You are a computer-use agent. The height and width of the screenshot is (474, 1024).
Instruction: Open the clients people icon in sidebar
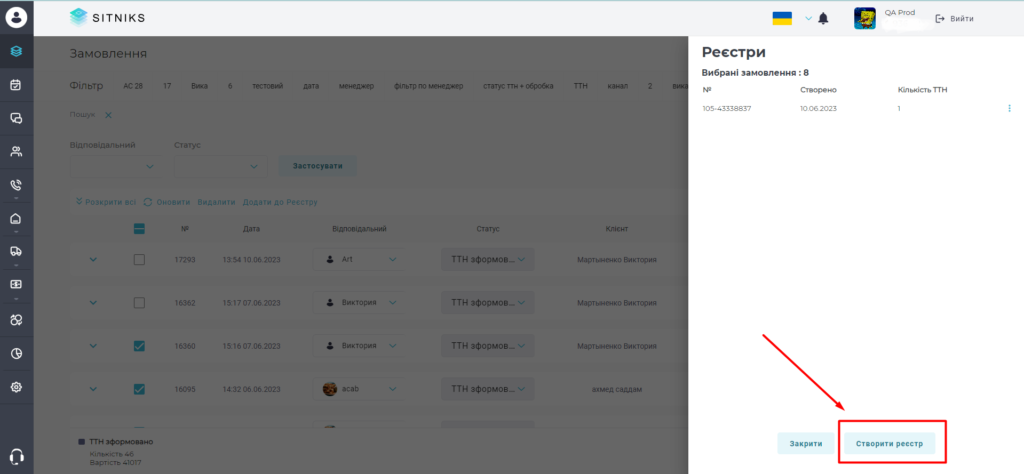pyautogui.click(x=16, y=151)
